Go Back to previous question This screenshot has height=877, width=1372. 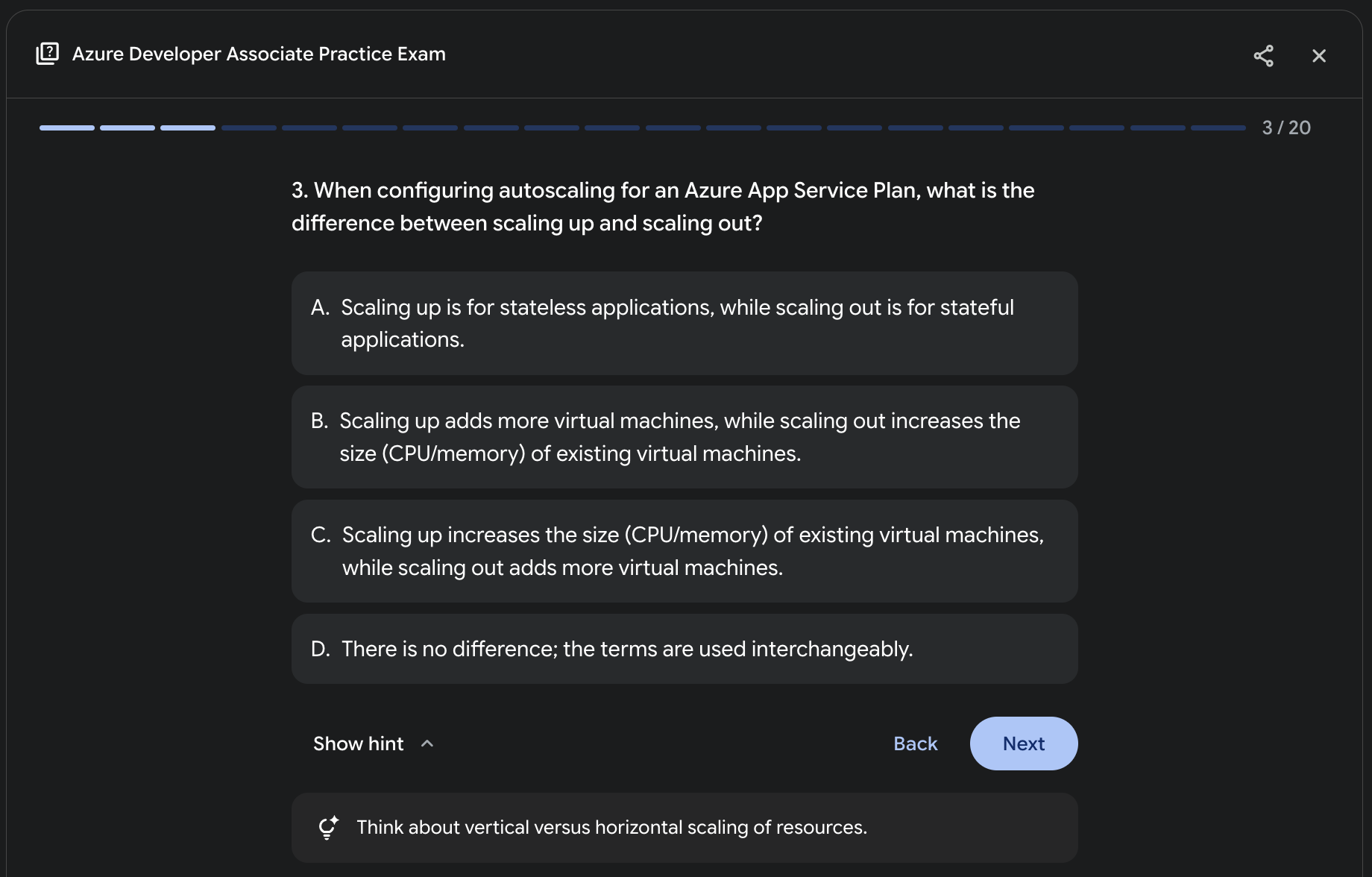tap(915, 744)
